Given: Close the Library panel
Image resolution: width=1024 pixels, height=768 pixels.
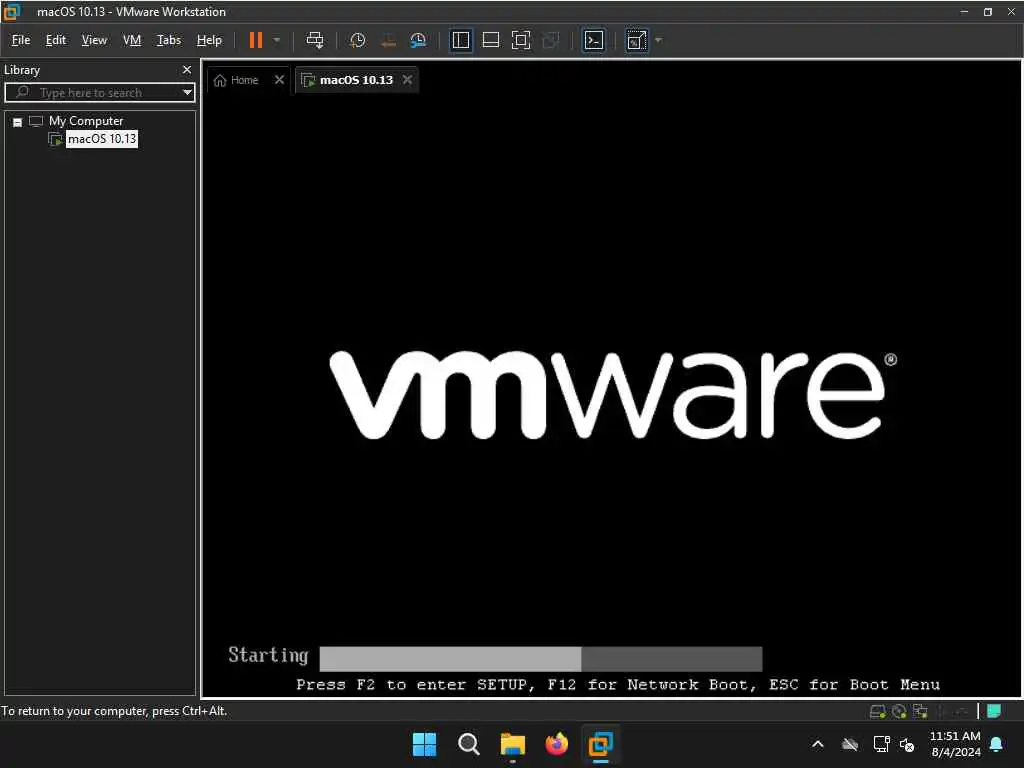Looking at the screenshot, I should click(x=187, y=70).
